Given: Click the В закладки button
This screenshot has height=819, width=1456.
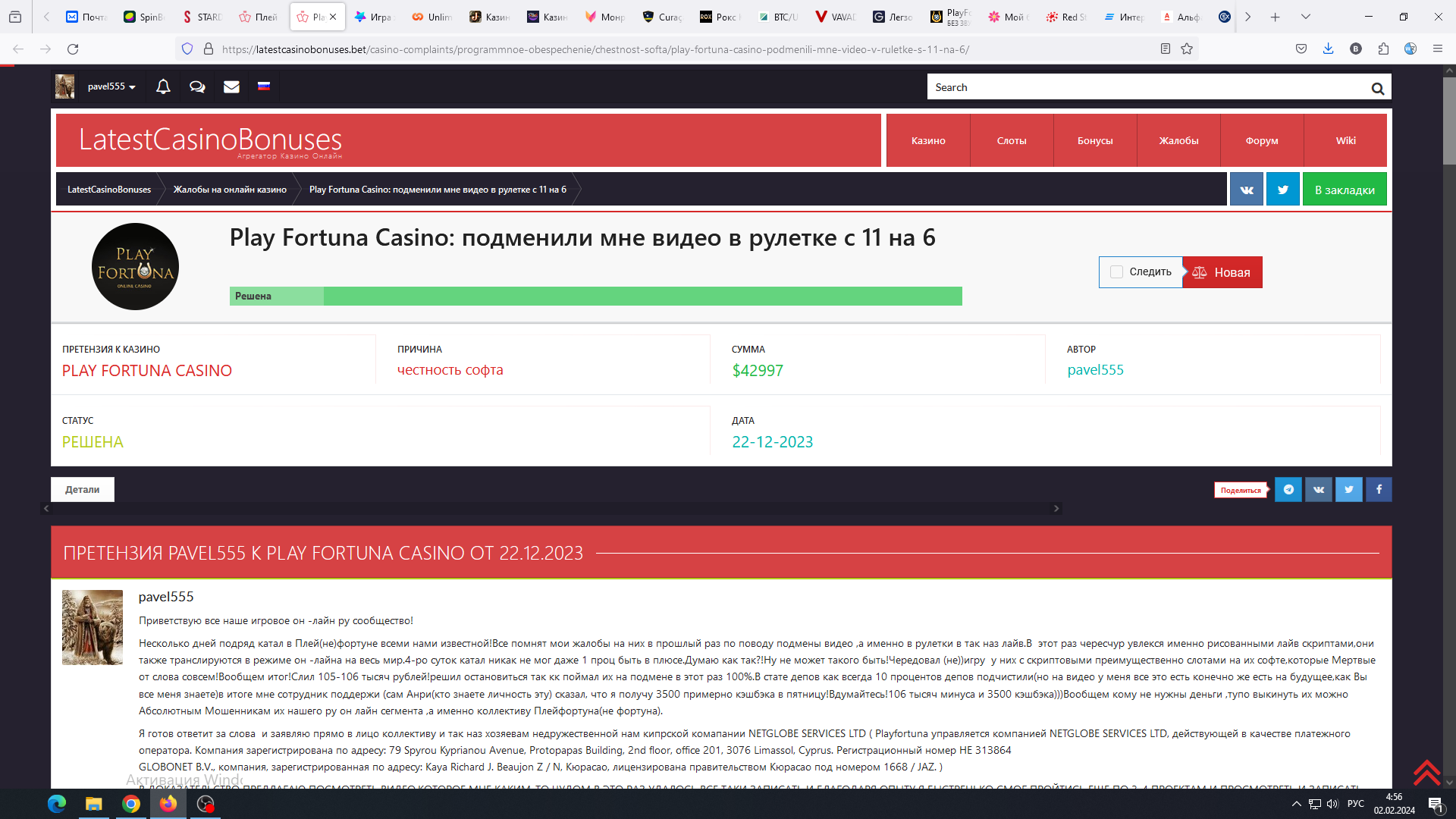Looking at the screenshot, I should pyautogui.click(x=1344, y=190).
